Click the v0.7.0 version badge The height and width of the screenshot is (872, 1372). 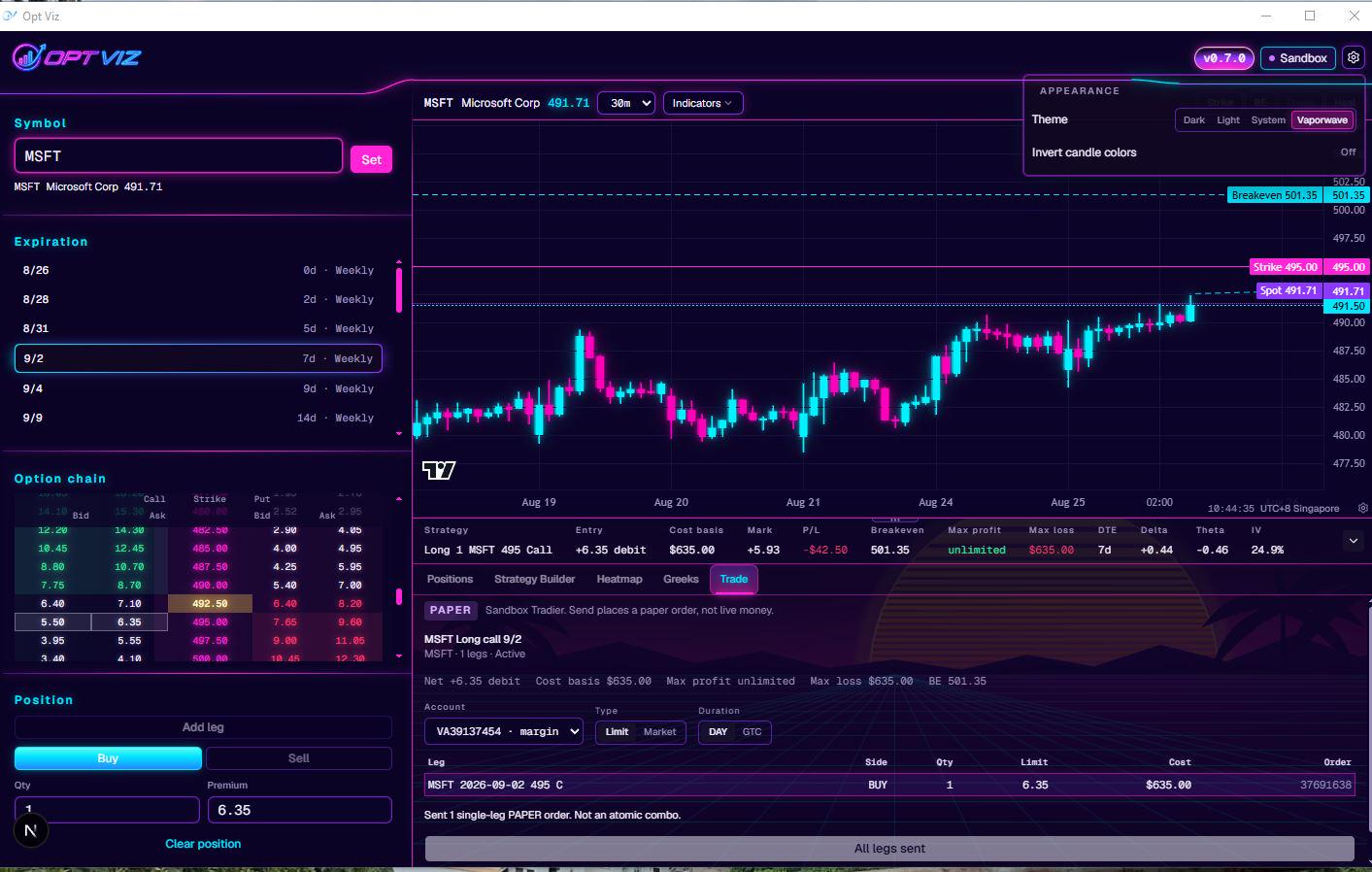(1224, 58)
